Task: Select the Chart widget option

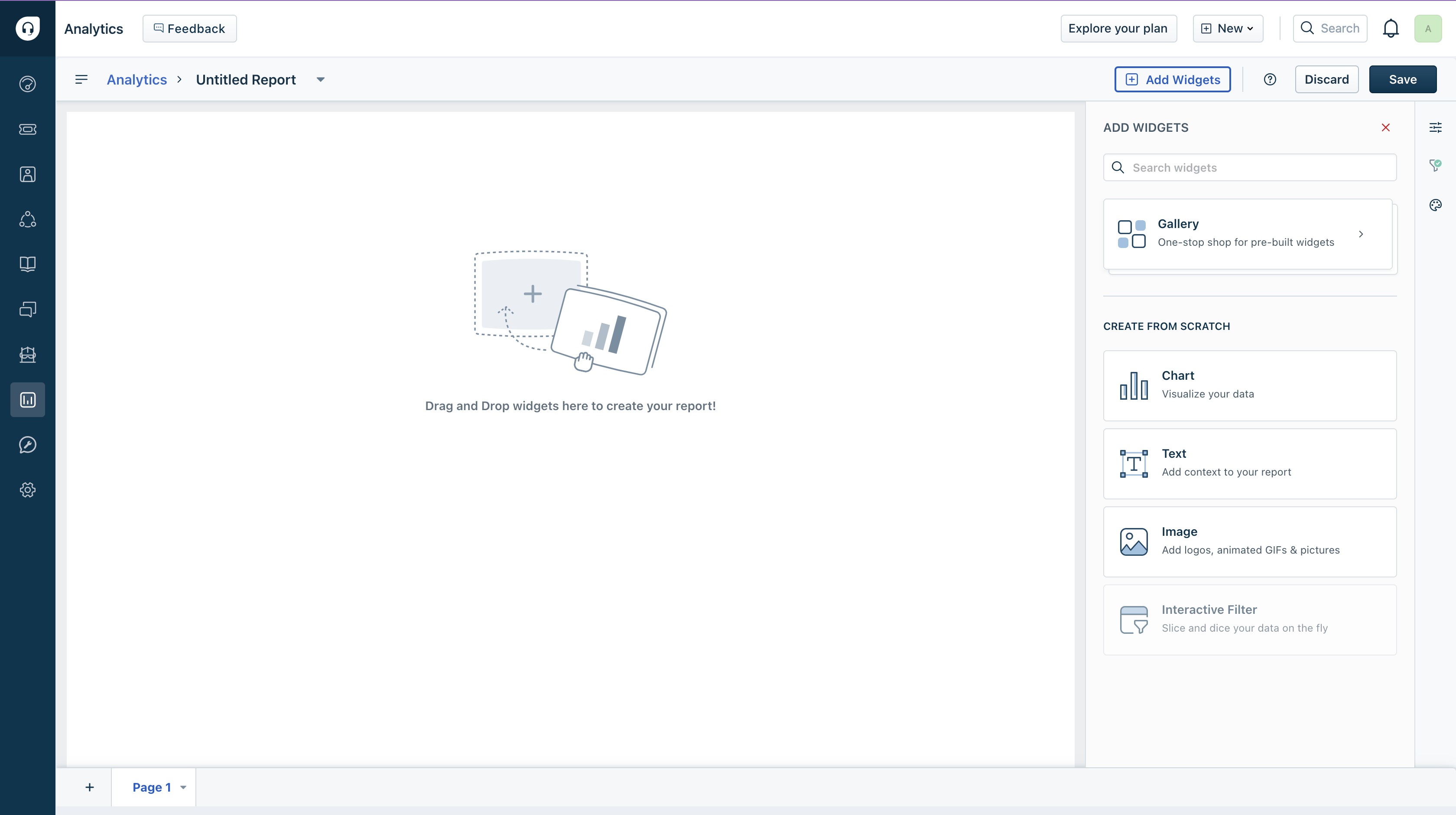Action: click(1249, 385)
